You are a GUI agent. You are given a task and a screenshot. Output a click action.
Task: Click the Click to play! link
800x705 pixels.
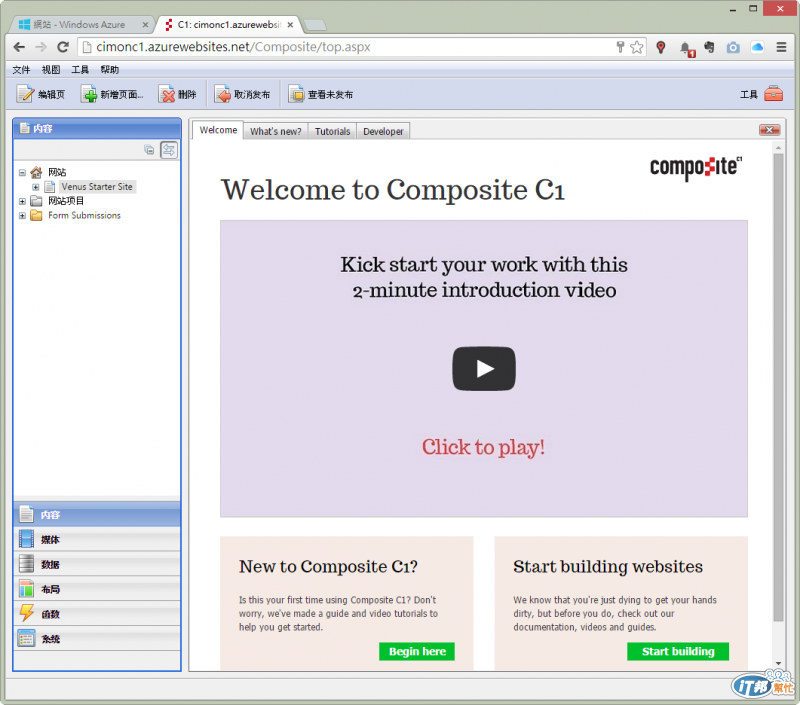pos(483,447)
